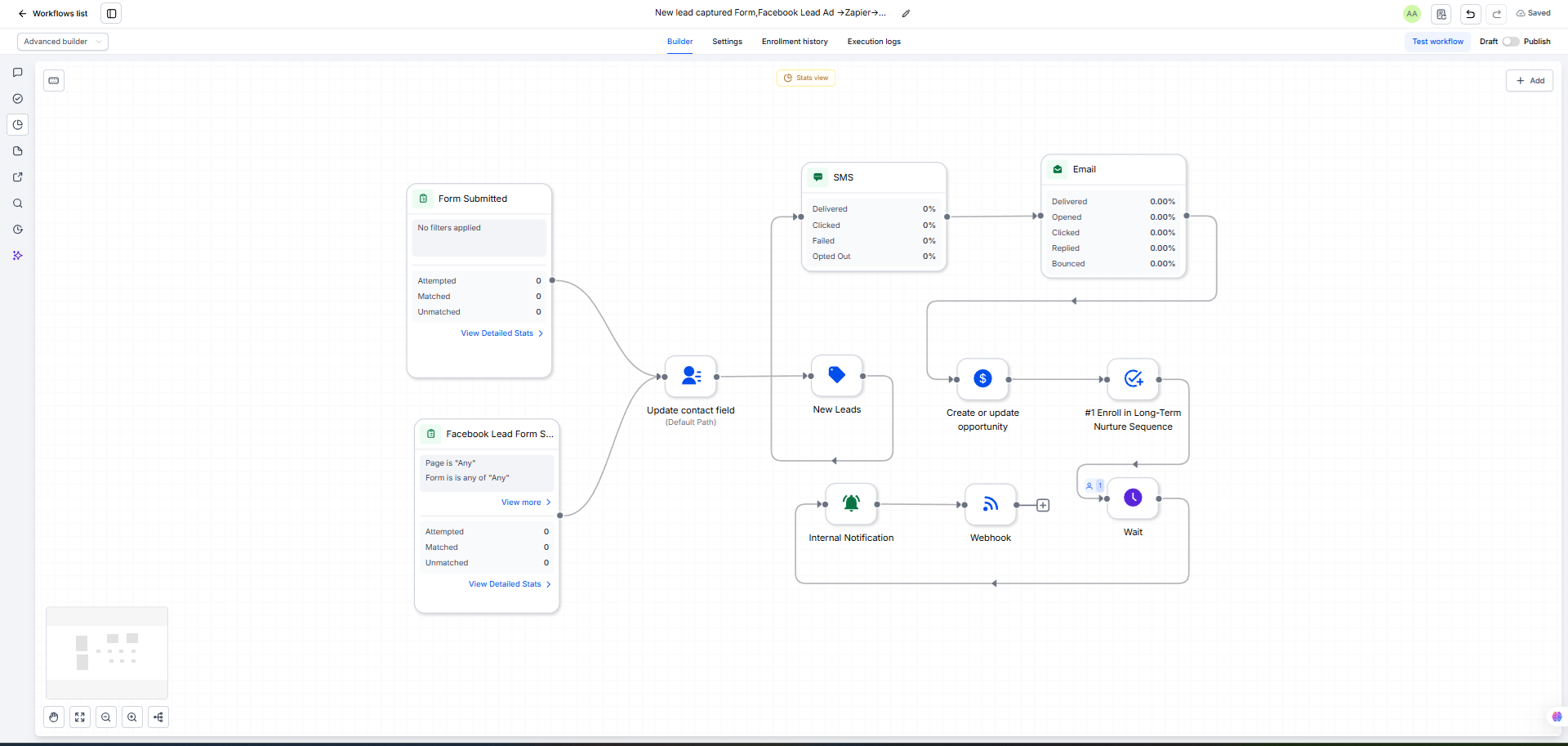Image resolution: width=1568 pixels, height=746 pixels.
Task: View Detailed Stats for Facebook Lead Form
Action: click(510, 584)
